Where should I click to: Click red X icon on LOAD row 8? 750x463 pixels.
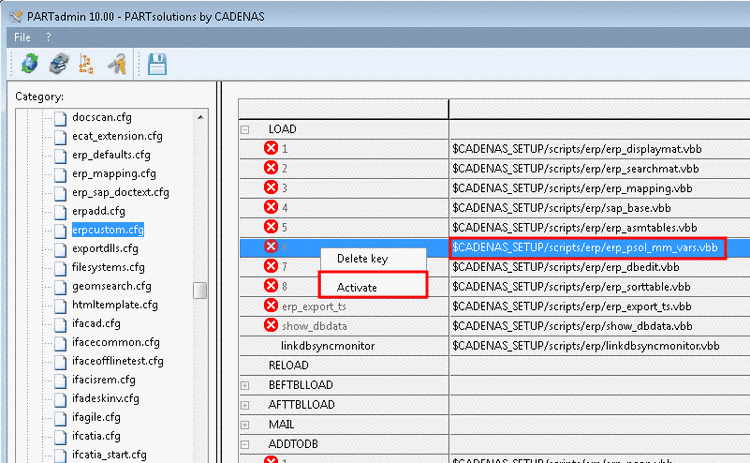click(271, 286)
